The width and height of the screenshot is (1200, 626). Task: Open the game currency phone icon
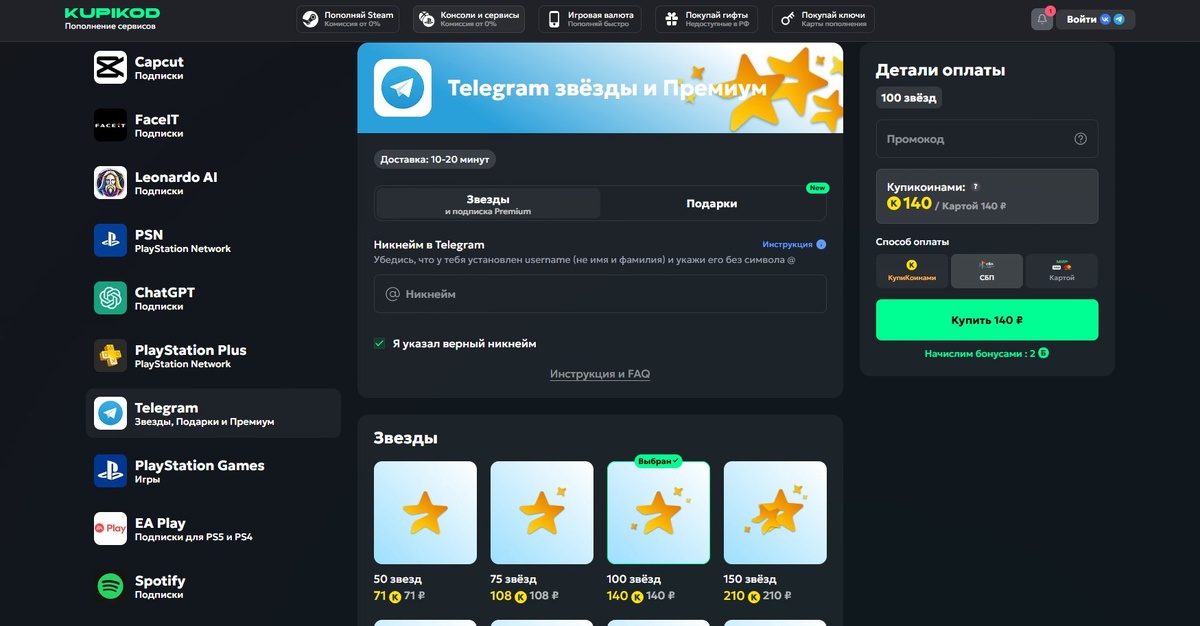pos(554,19)
